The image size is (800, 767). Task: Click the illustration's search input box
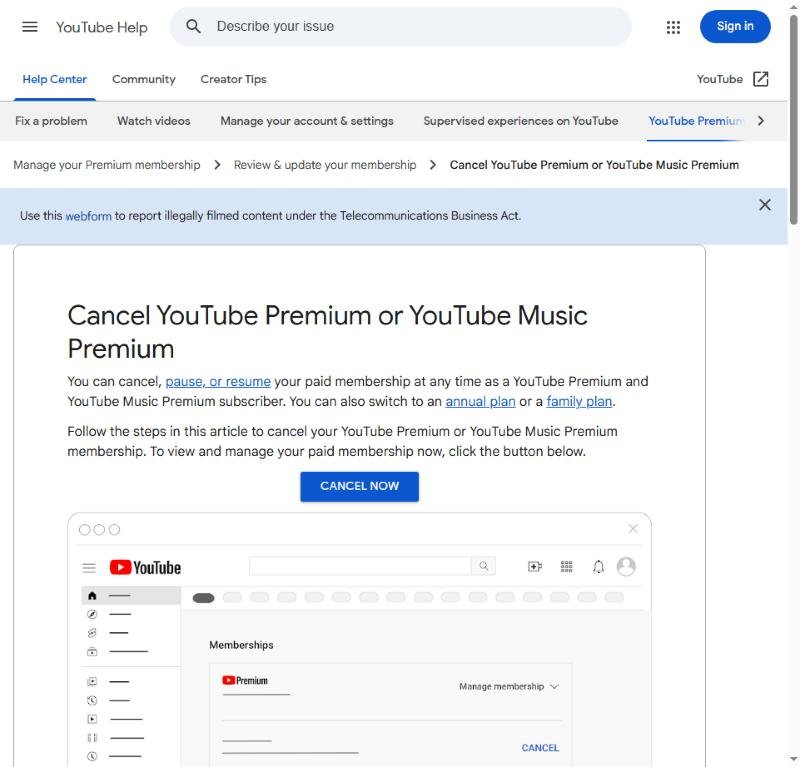[x=360, y=566]
